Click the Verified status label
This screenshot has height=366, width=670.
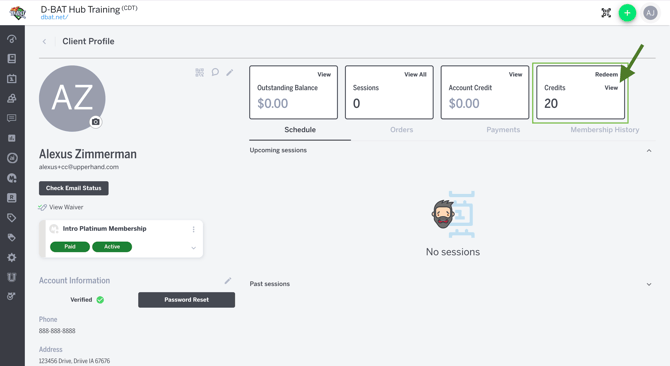(x=81, y=300)
